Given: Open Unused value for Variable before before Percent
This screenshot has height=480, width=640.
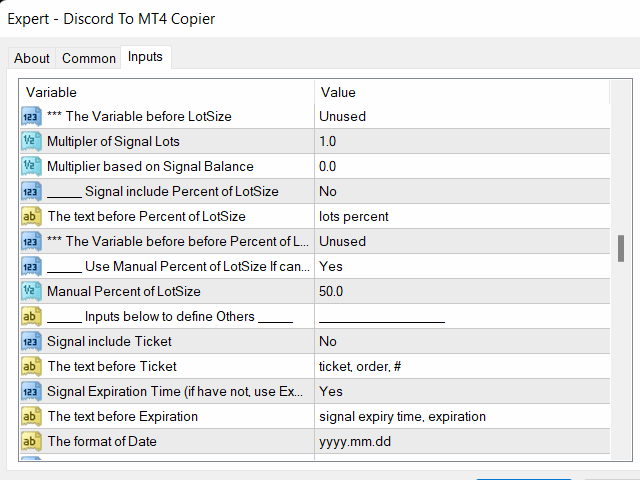Looking at the screenshot, I should tap(462, 242).
